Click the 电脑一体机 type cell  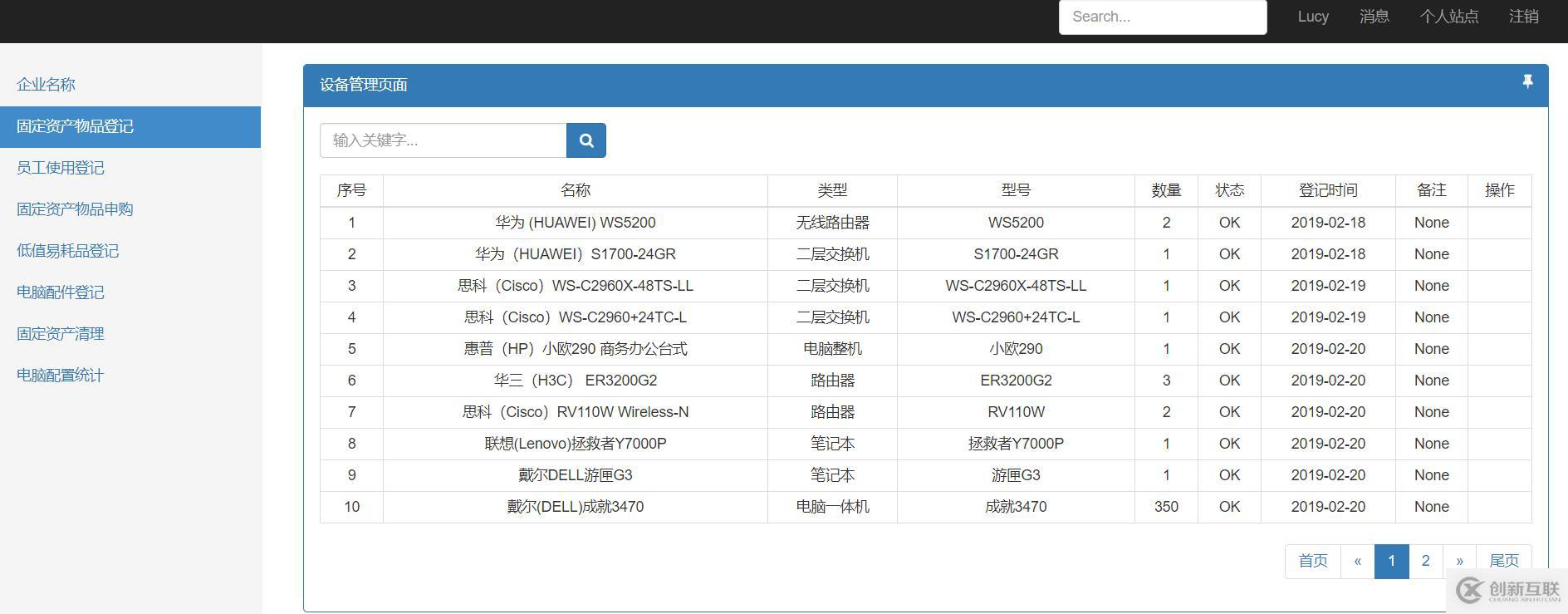tap(832, 507)
